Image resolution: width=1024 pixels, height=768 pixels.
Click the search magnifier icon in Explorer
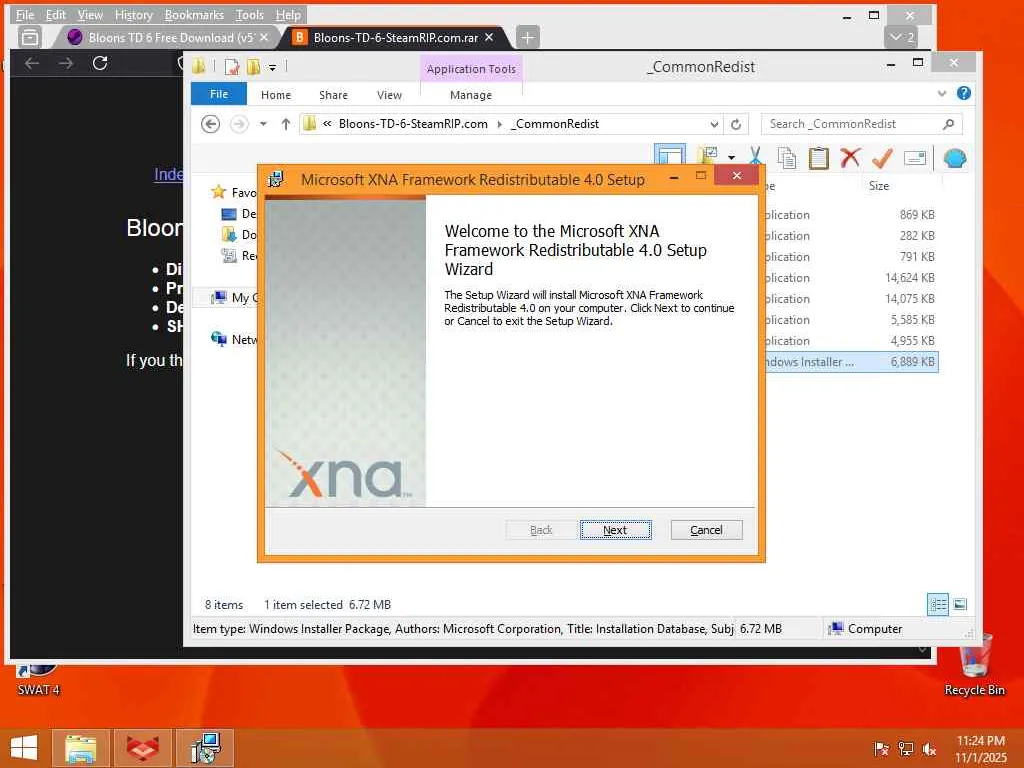click(x=948, y=123)
